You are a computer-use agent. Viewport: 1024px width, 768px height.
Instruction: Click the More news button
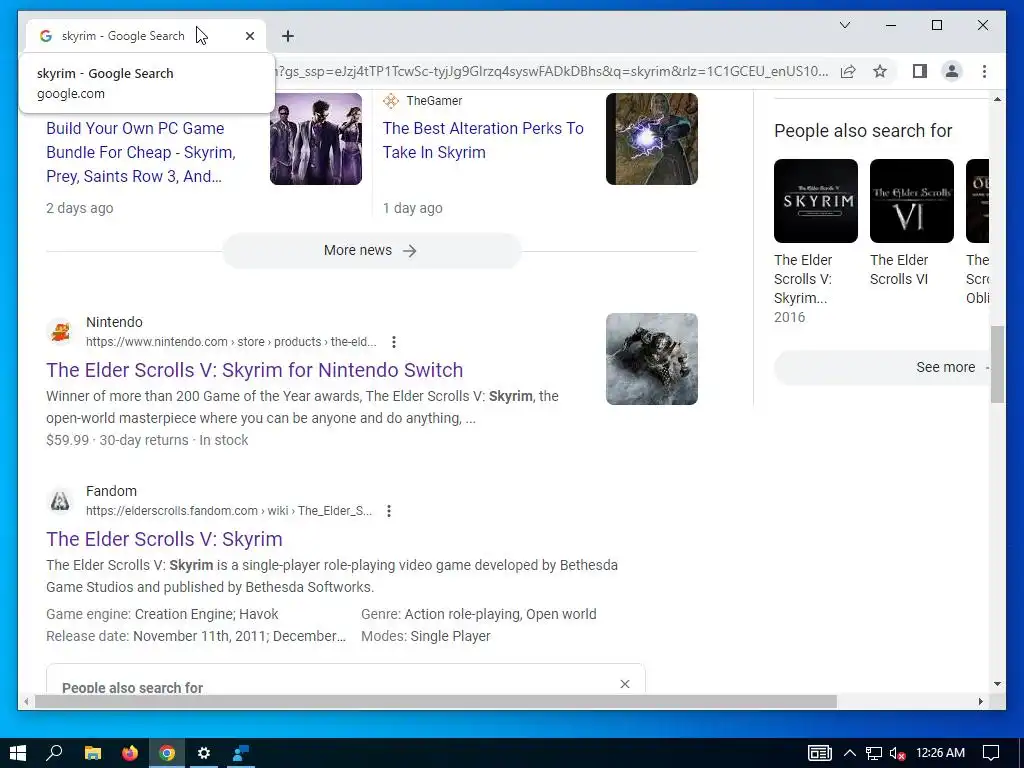pos(372,250)
